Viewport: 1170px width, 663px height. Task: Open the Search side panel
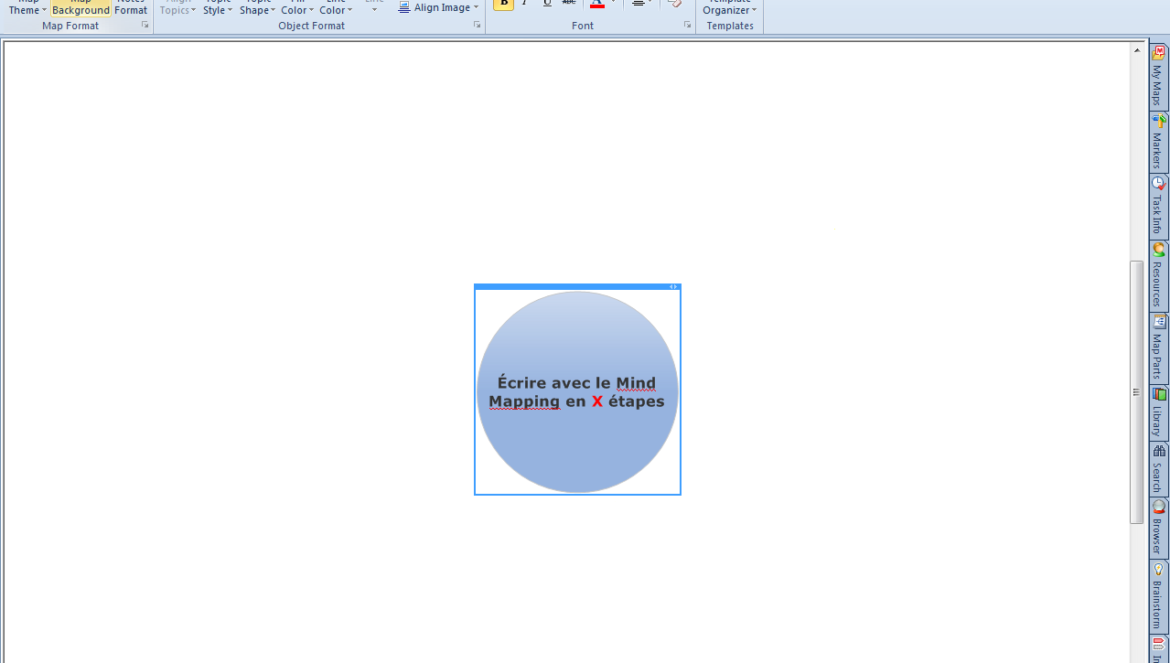click(1158, 469)
